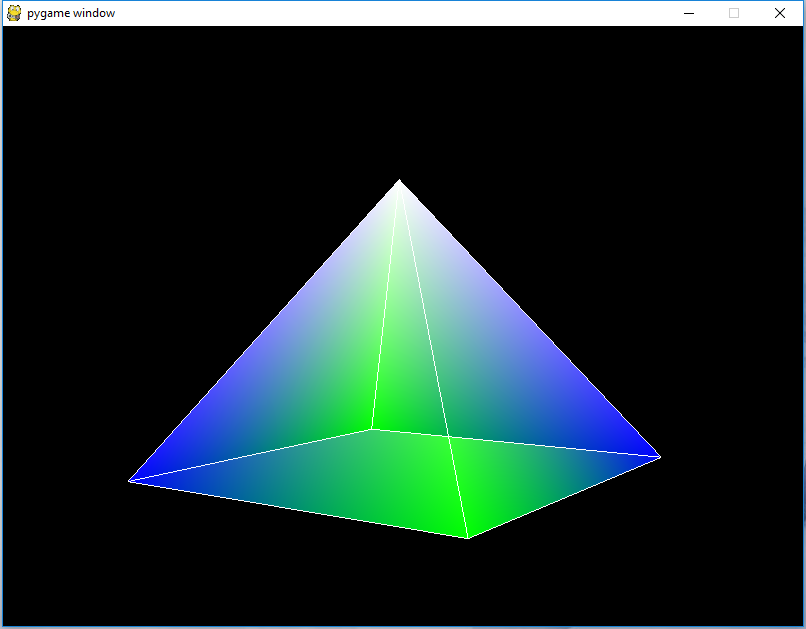The image size is (806, 629).
Task: Click the title bar of the window
Action: 400,12
